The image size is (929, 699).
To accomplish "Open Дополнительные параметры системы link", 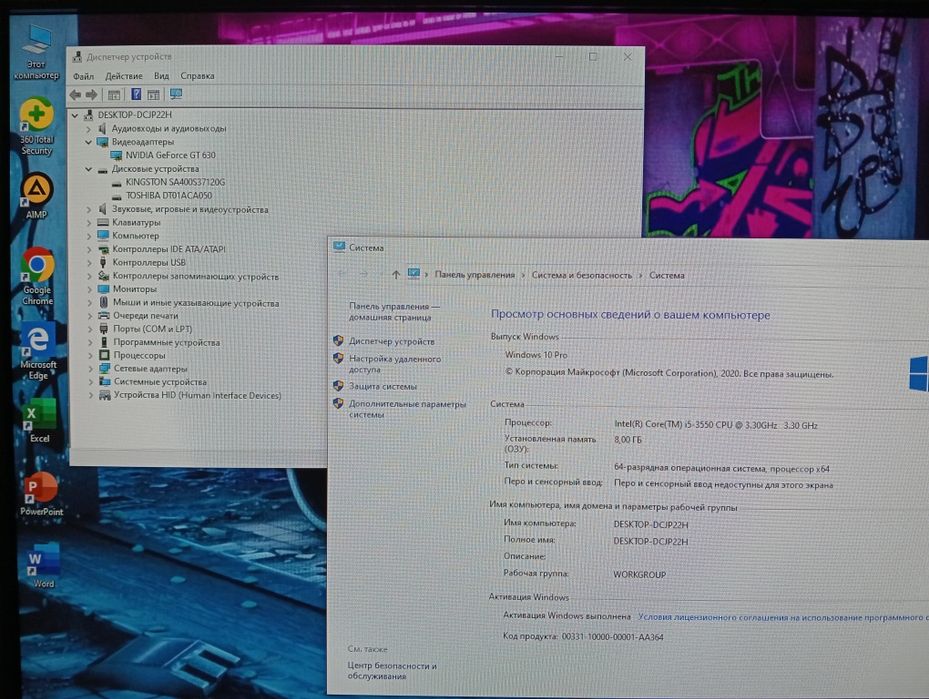I will pos(407,409).
